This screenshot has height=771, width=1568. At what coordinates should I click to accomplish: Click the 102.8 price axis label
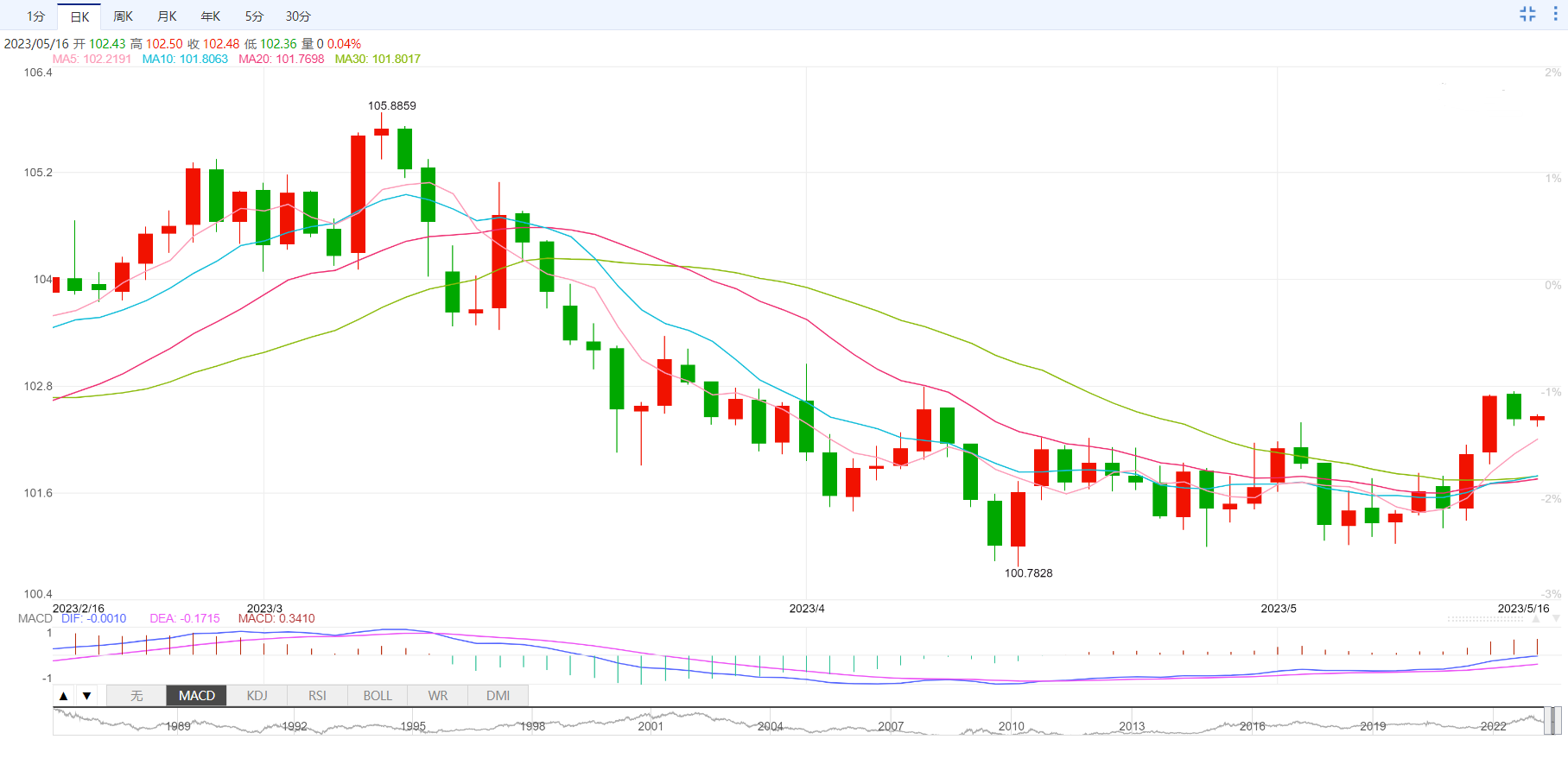tap(38, 386)
